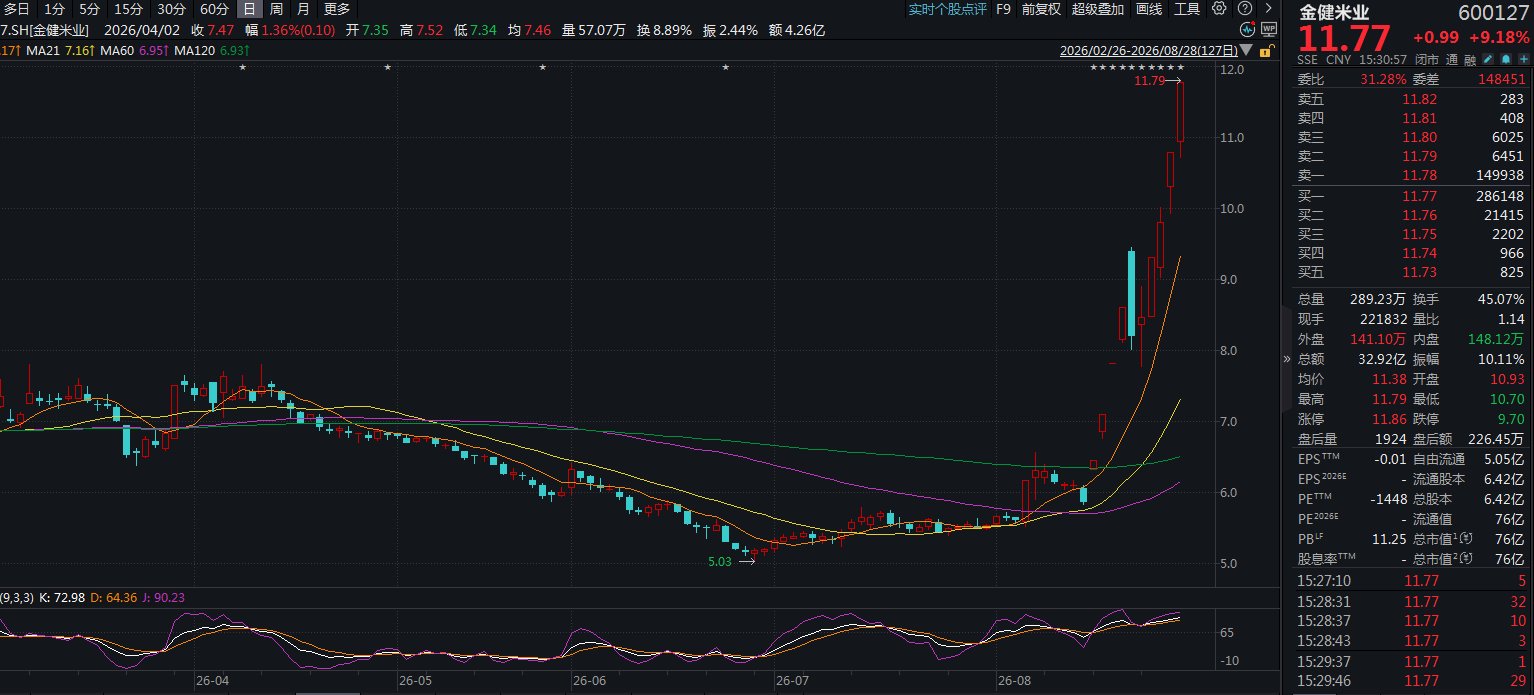Image resolution: width=1534 pixels, height=695 pixels.
Task: Click the 11.79 high price marker on the chart
Action: coord(1149,81)
